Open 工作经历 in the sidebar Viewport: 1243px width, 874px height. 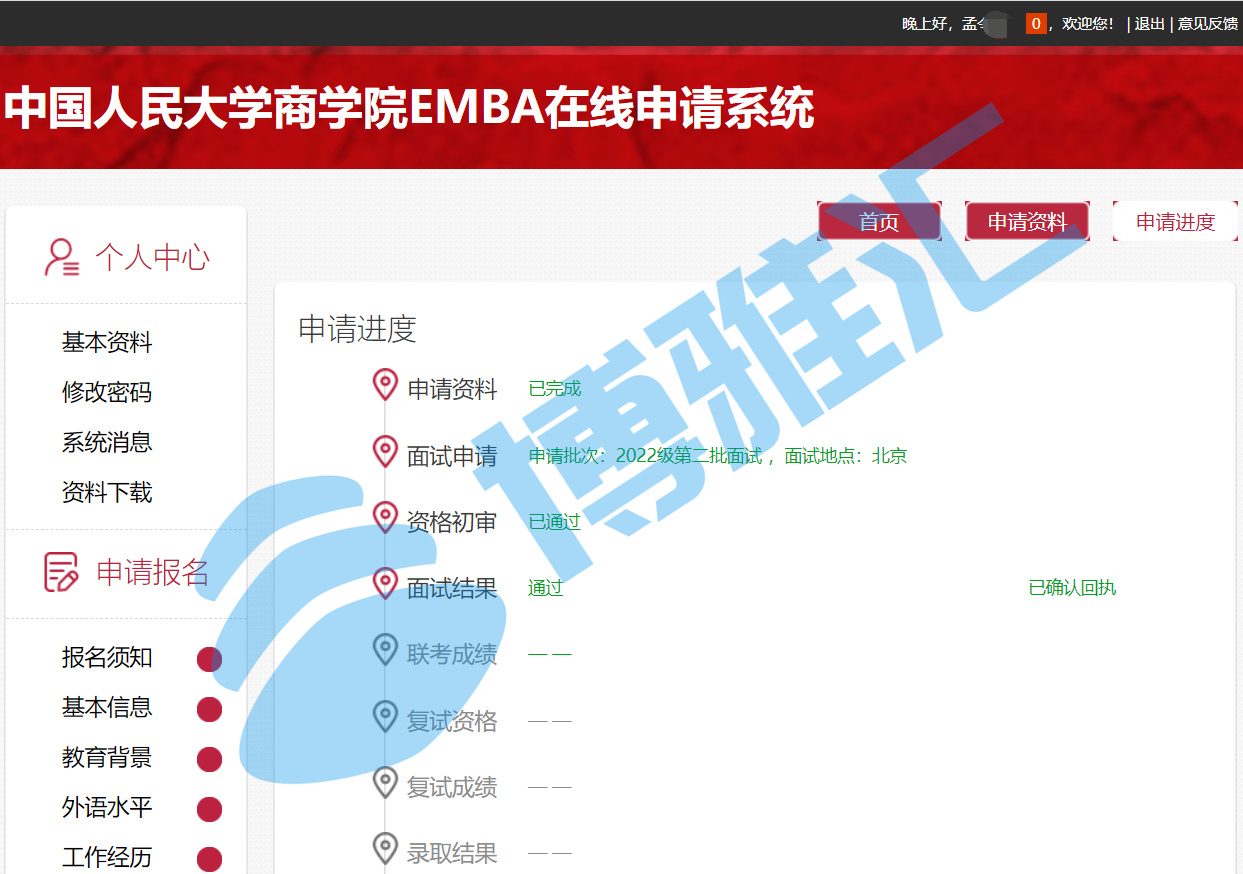pyautogui.click(x=107, y=857)
